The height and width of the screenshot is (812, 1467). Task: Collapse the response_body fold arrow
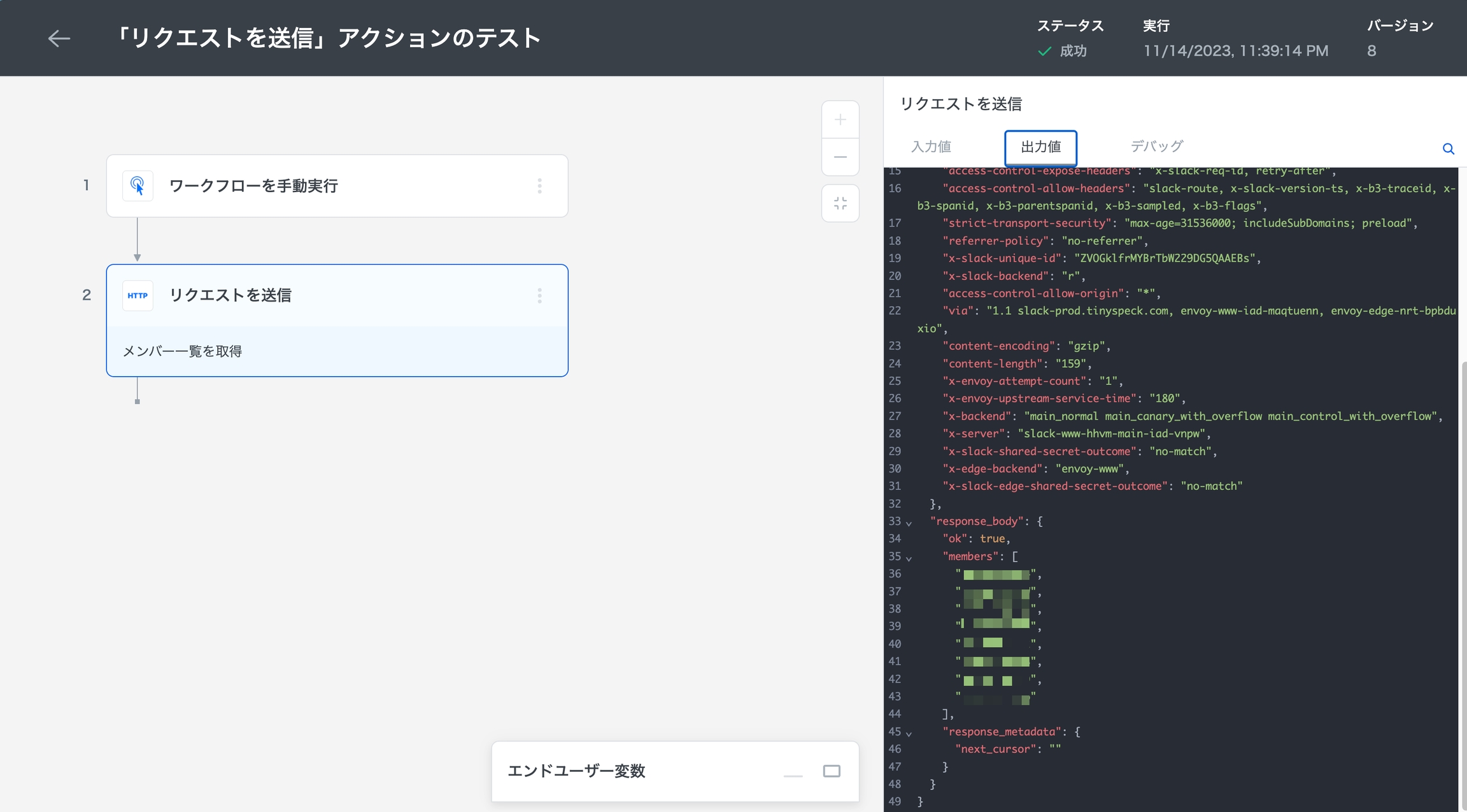coord(909,523)
